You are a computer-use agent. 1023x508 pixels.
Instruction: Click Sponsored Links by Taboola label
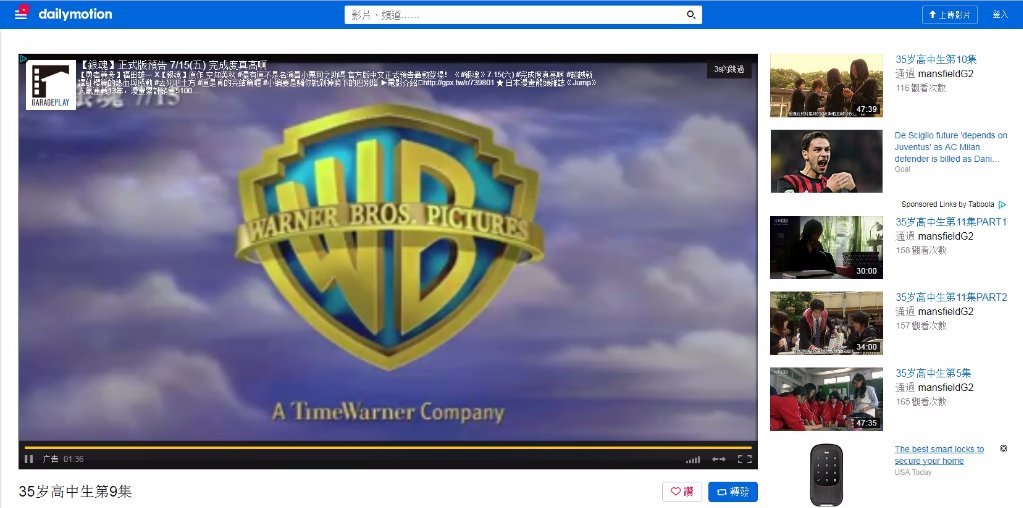[x=948, y=204]
